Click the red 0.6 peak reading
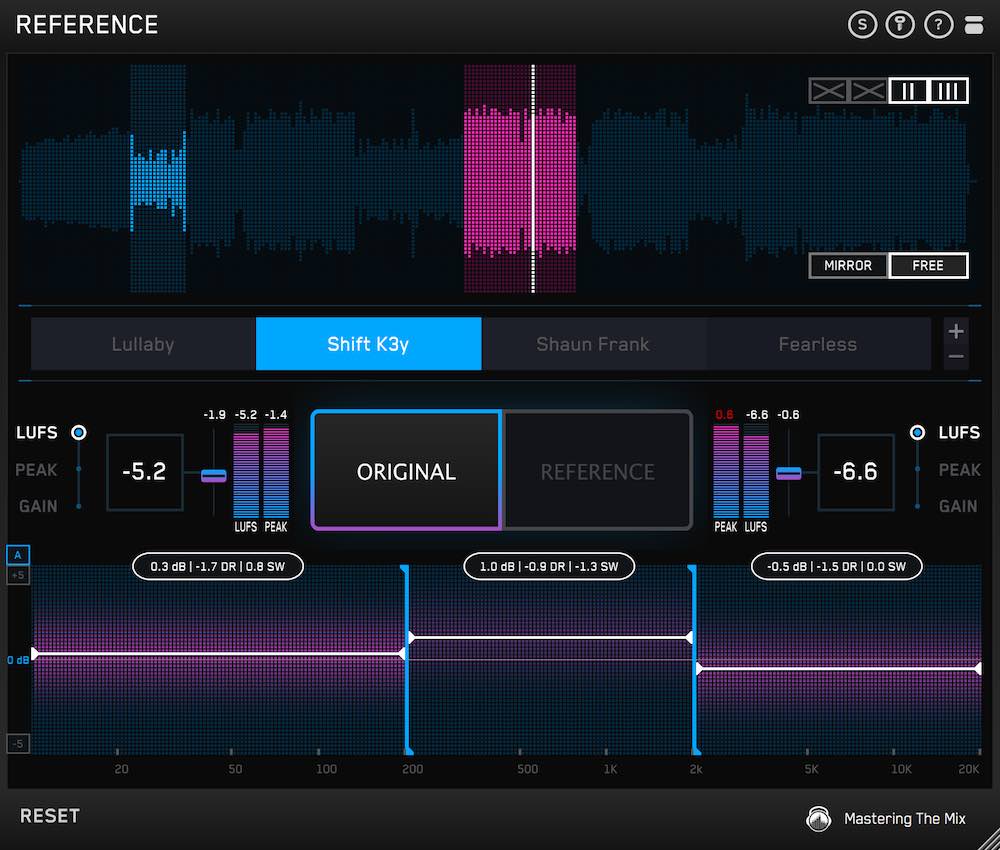This screenshot has width=1000, height=850. [x=724, y=414]
